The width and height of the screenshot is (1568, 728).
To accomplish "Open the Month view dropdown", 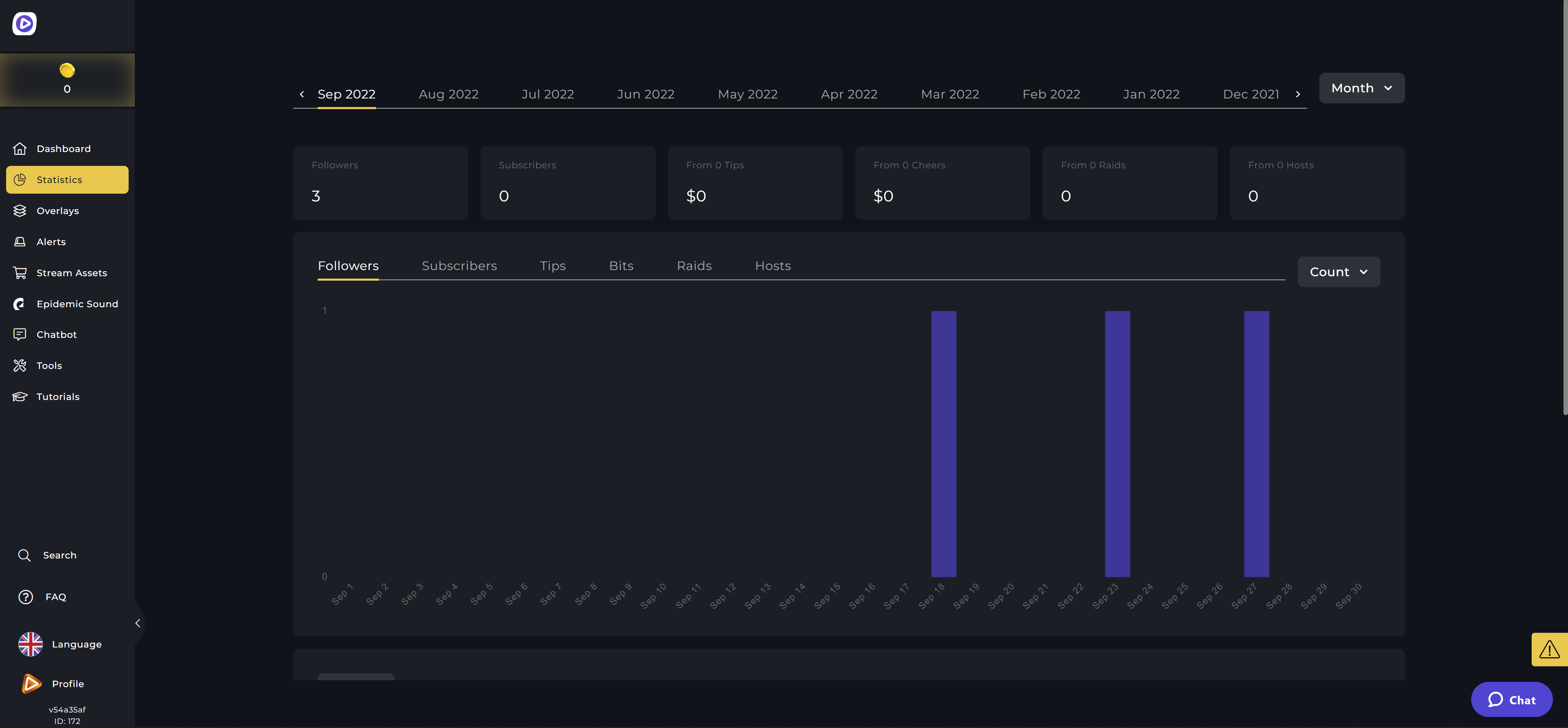I will point(1361,88).
